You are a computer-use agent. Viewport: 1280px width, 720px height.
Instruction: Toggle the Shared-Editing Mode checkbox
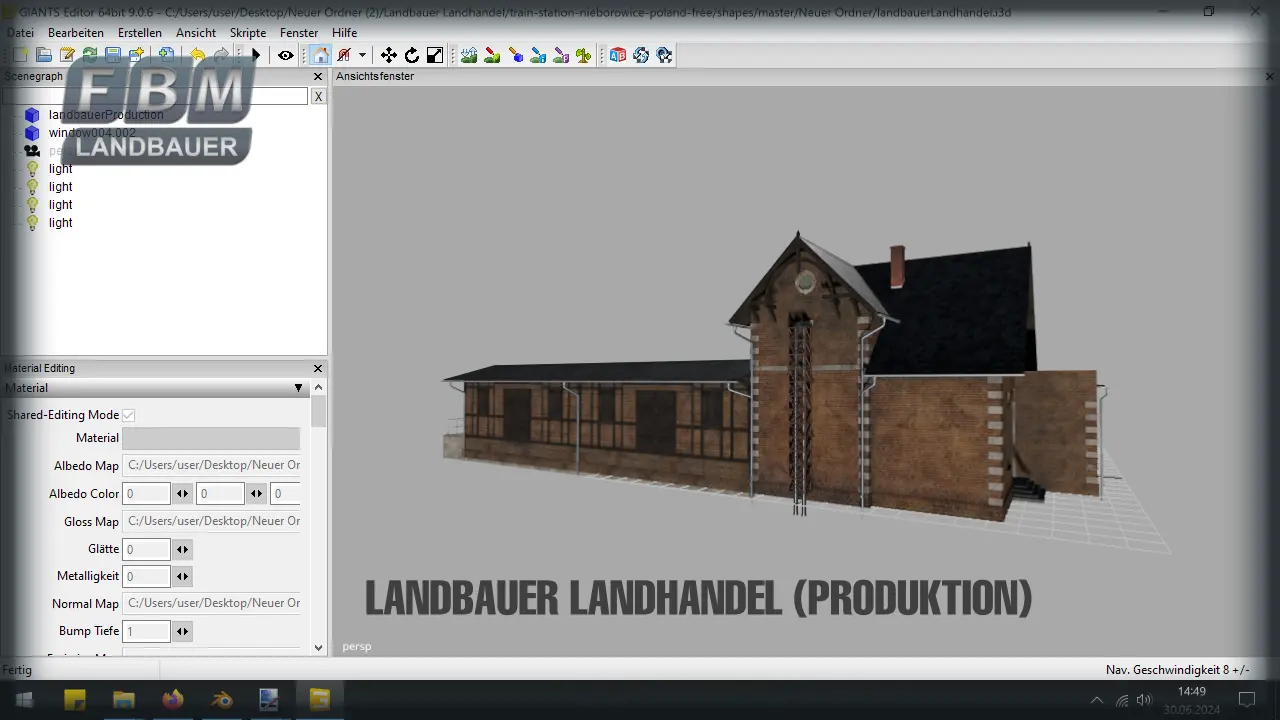(x=128, y=415)
